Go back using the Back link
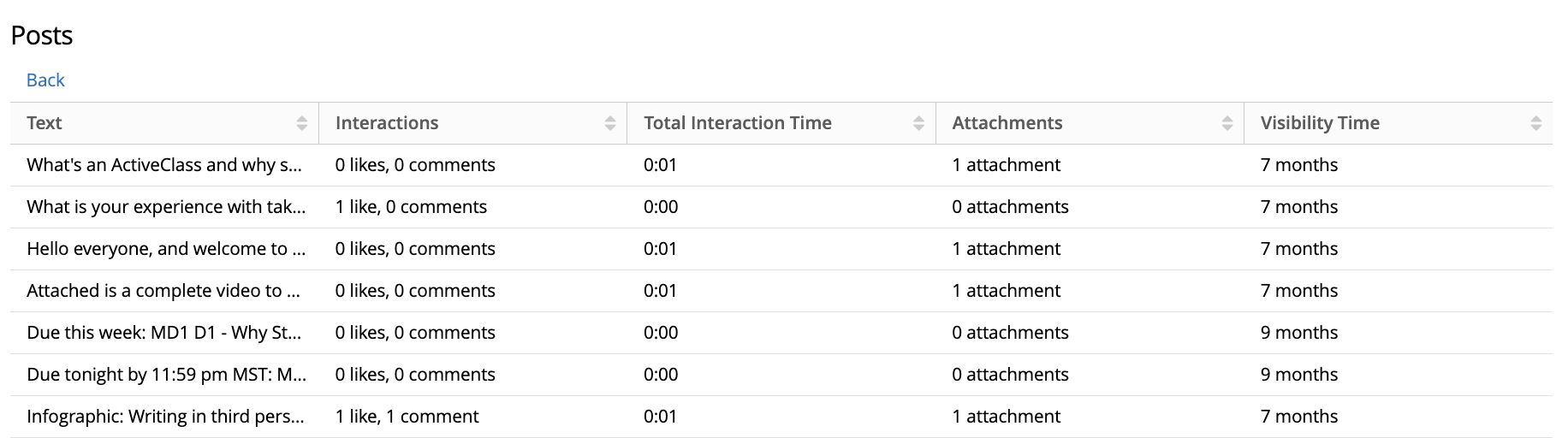 tap(45, 80)
